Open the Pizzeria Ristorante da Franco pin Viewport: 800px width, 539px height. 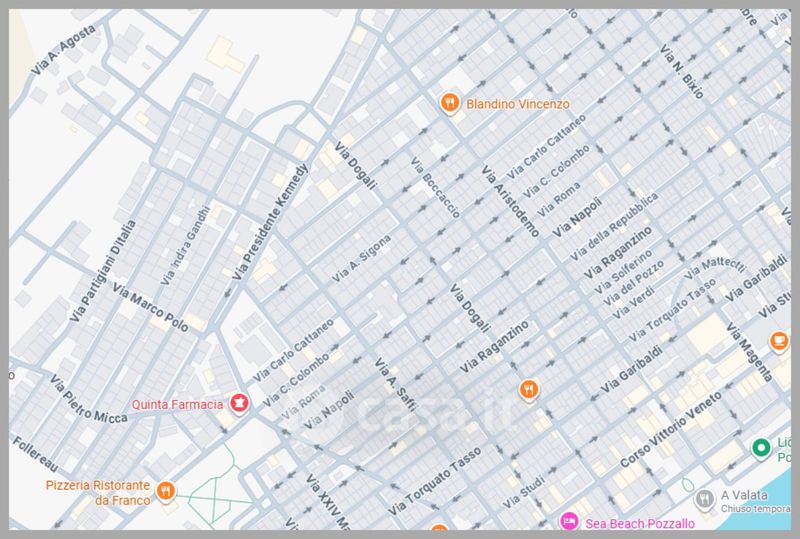coord(166,491)
